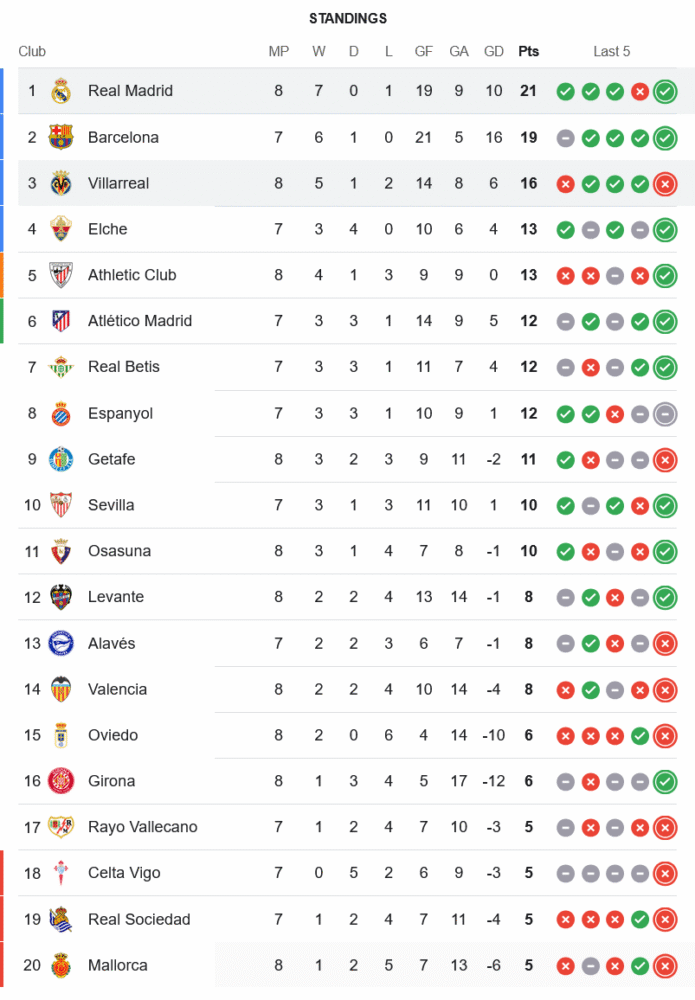Click the Pts column header
The height and width of the screenshot is (1000, 695).
(x=528, y=52)
